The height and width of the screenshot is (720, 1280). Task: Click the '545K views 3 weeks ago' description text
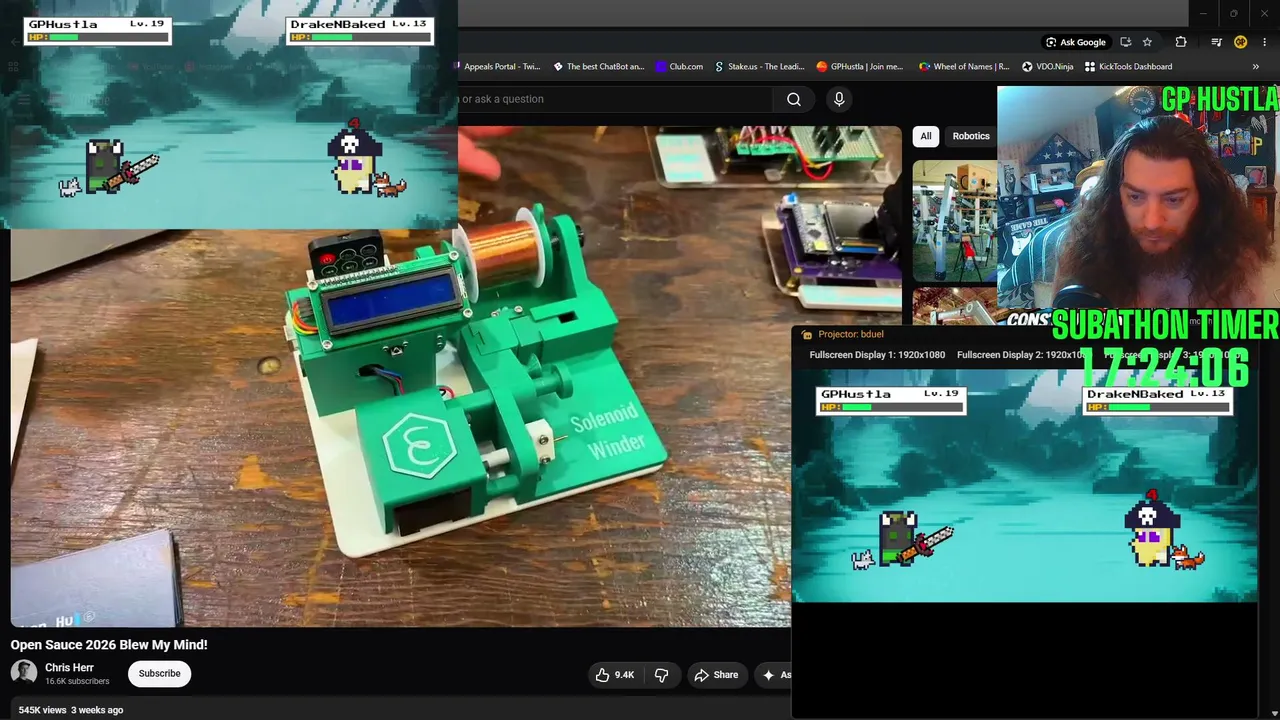pos(71,710)
